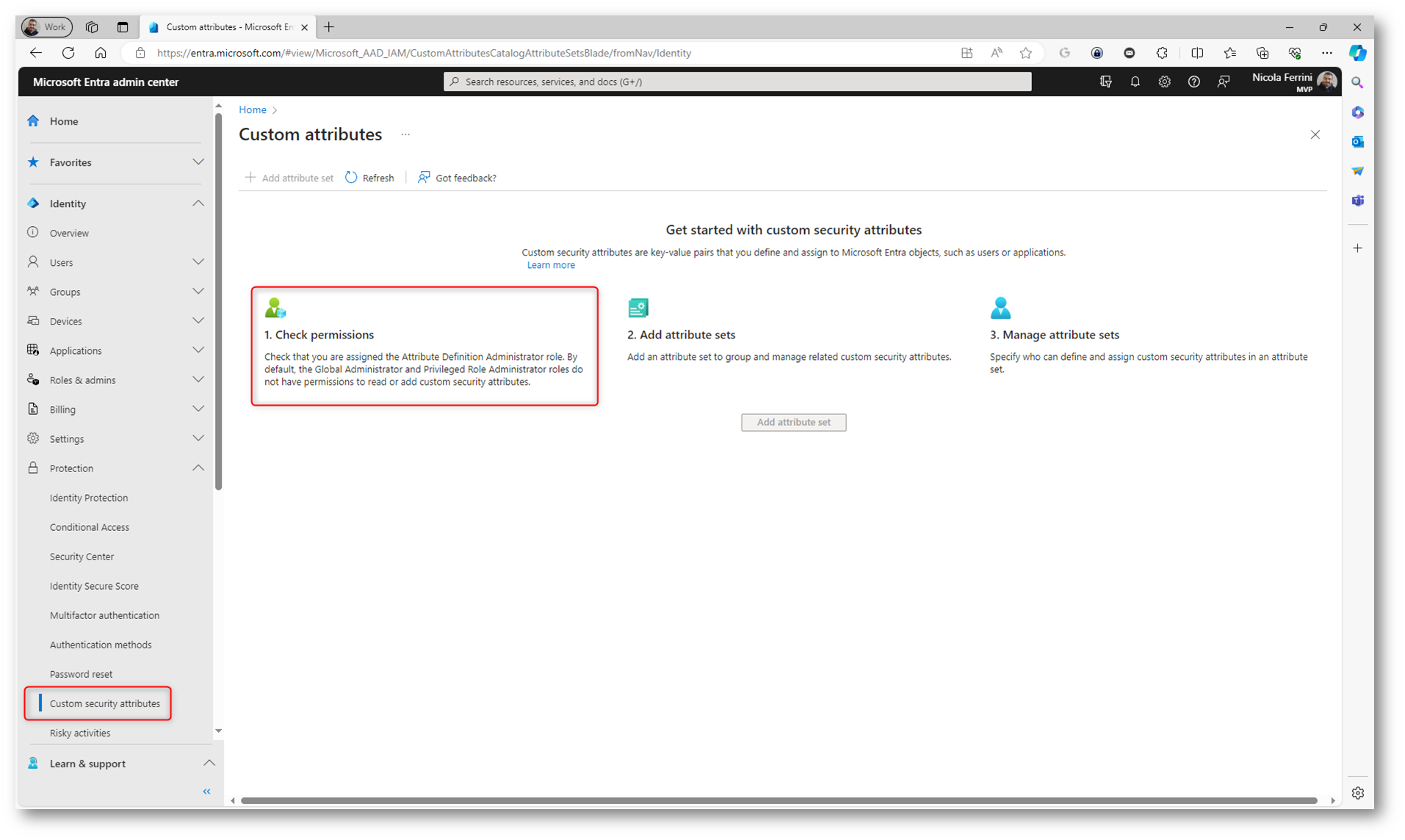Viewport: 1405px width, 840px height.
Task: Open browser Settings and more ellipsis
Action: tap(1326, 53)
